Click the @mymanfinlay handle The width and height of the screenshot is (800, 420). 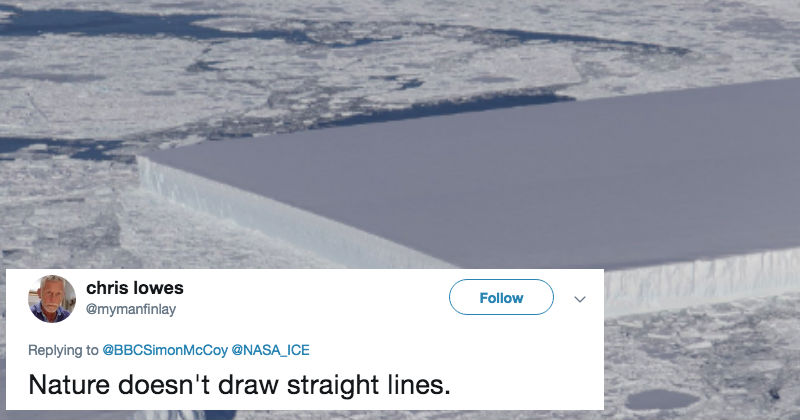click(x=131, y=309)
